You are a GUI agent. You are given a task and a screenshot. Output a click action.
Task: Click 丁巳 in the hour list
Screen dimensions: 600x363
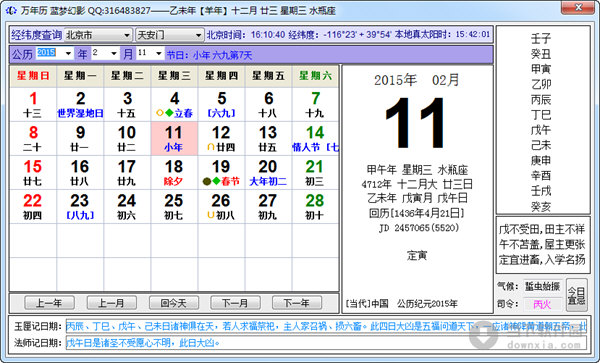coord(541,115)
